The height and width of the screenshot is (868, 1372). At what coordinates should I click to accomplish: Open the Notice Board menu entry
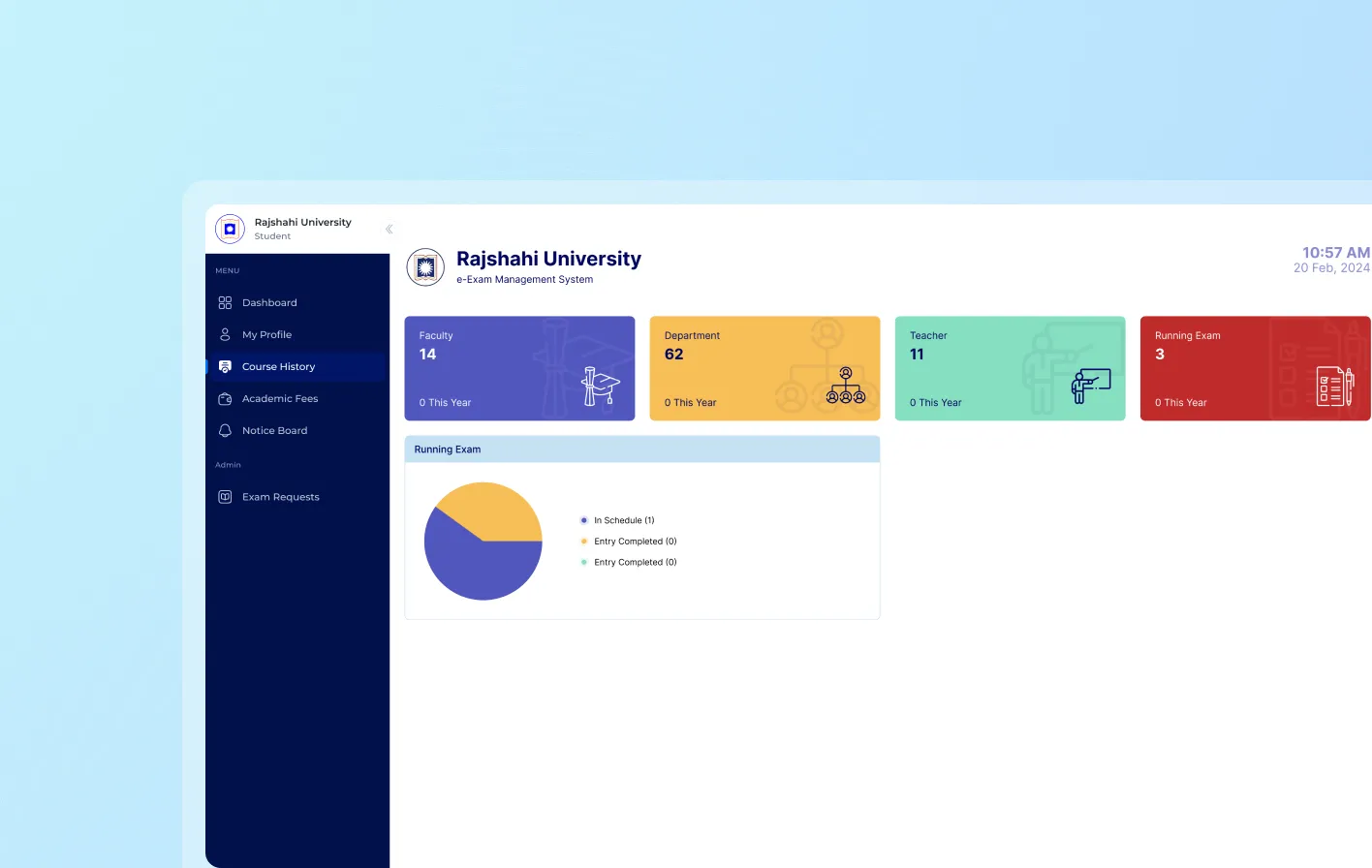point(274,431)
